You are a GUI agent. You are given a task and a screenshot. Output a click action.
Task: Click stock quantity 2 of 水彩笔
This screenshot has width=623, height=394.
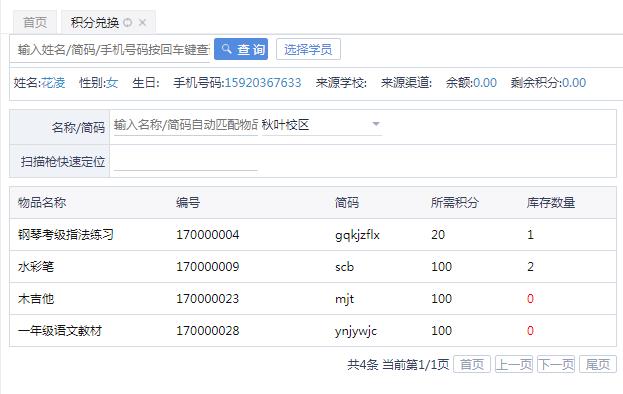[x=530, y=267]
